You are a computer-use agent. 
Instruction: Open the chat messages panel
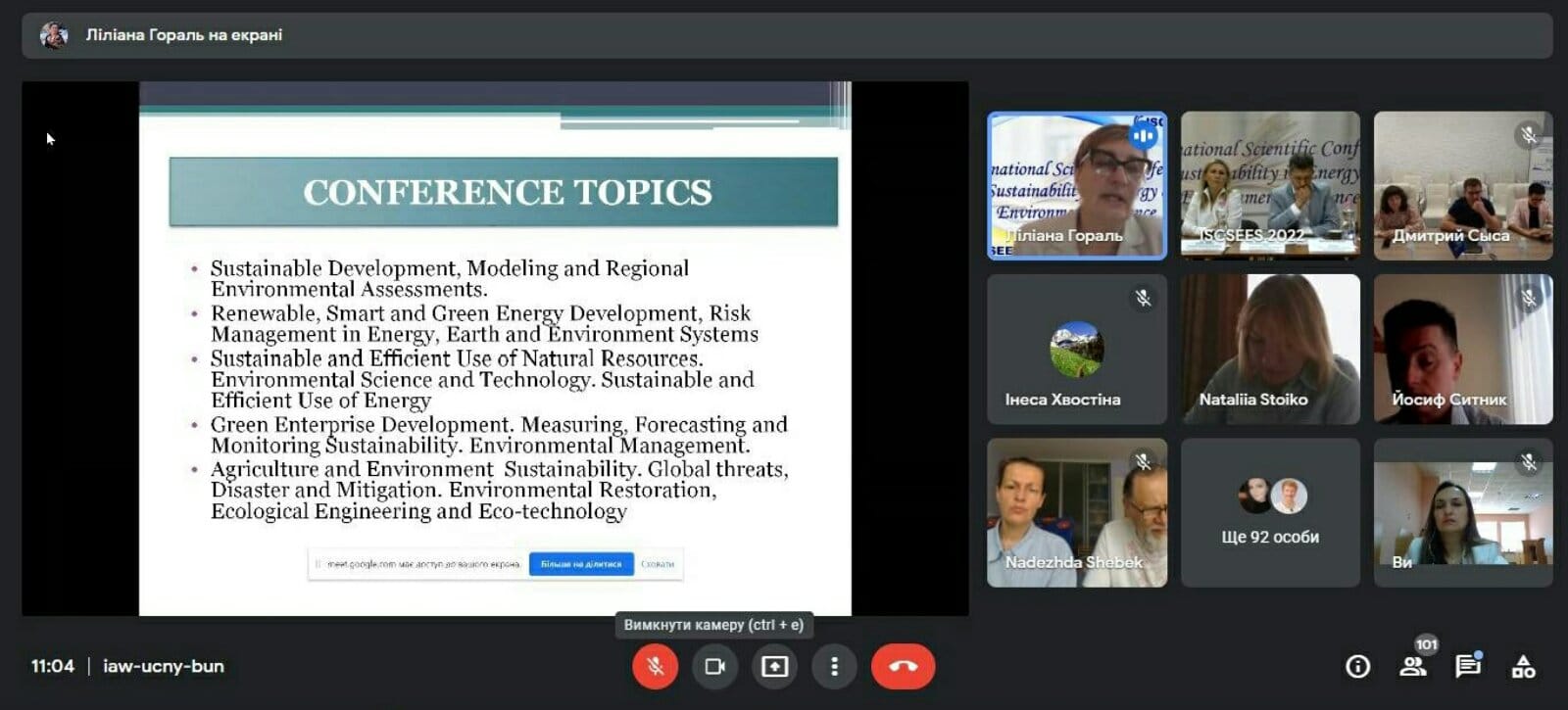point(1467,667)
